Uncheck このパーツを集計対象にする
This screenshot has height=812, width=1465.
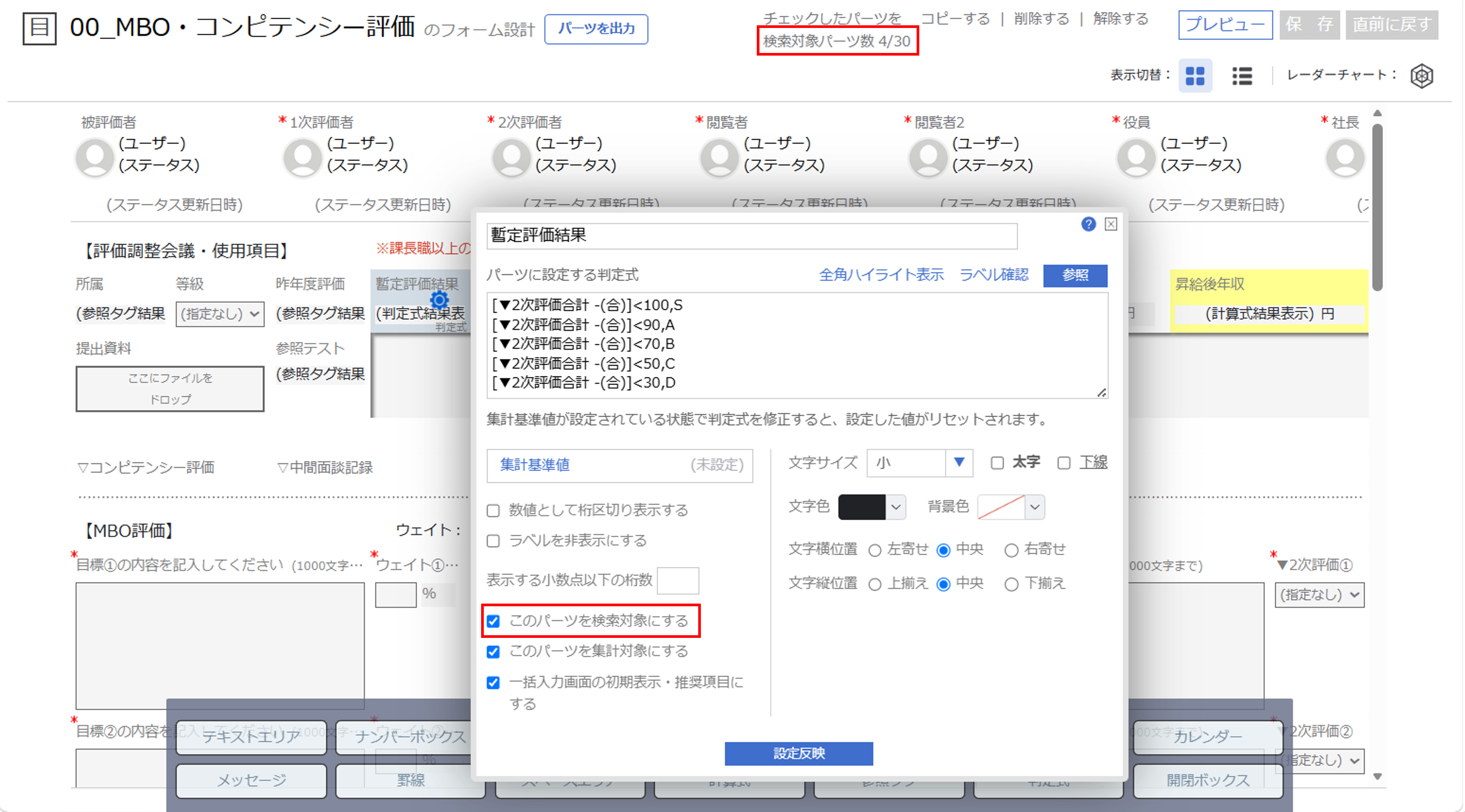(493, 652)
